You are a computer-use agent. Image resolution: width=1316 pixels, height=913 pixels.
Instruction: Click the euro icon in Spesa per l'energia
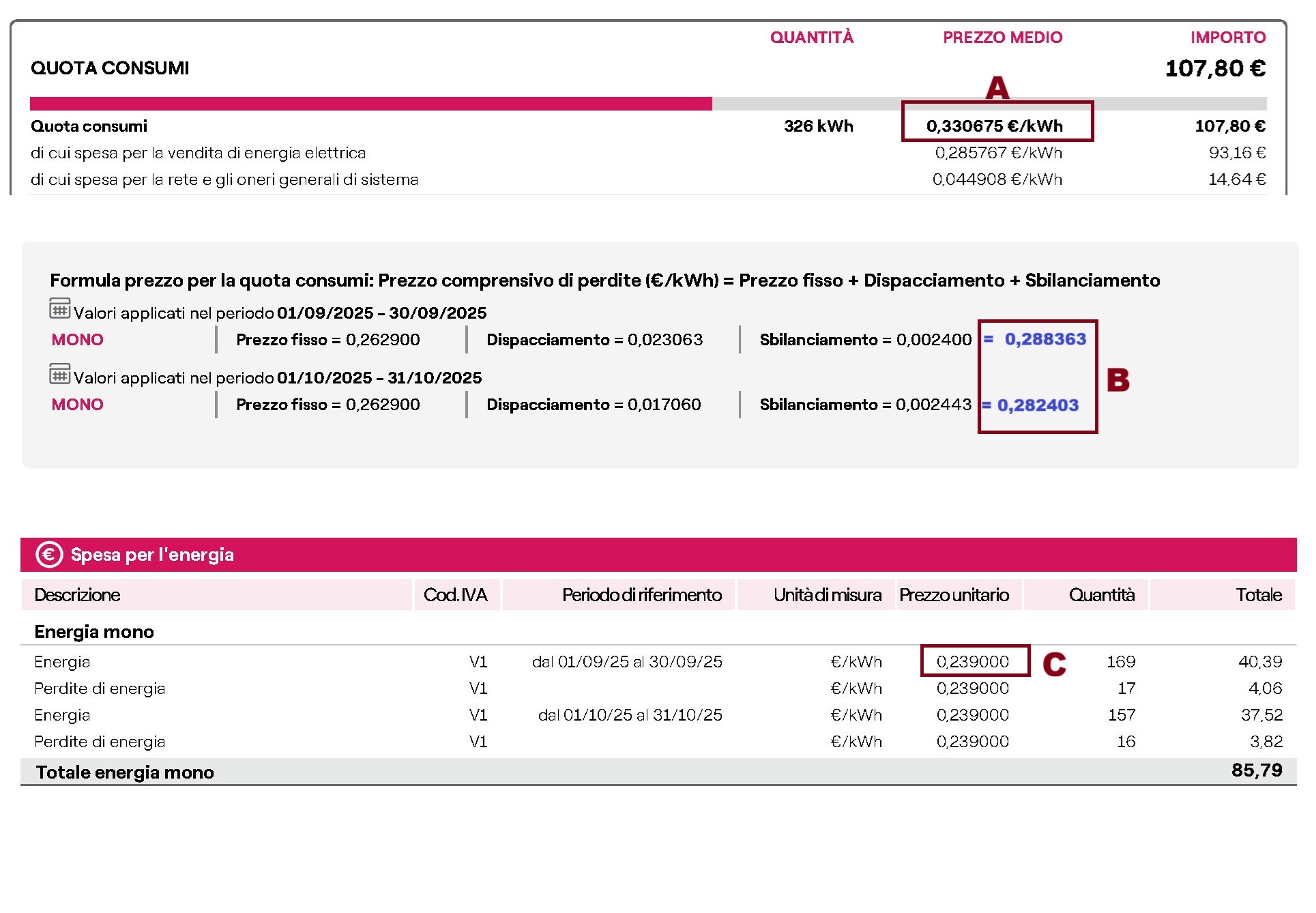click(49, 555)
